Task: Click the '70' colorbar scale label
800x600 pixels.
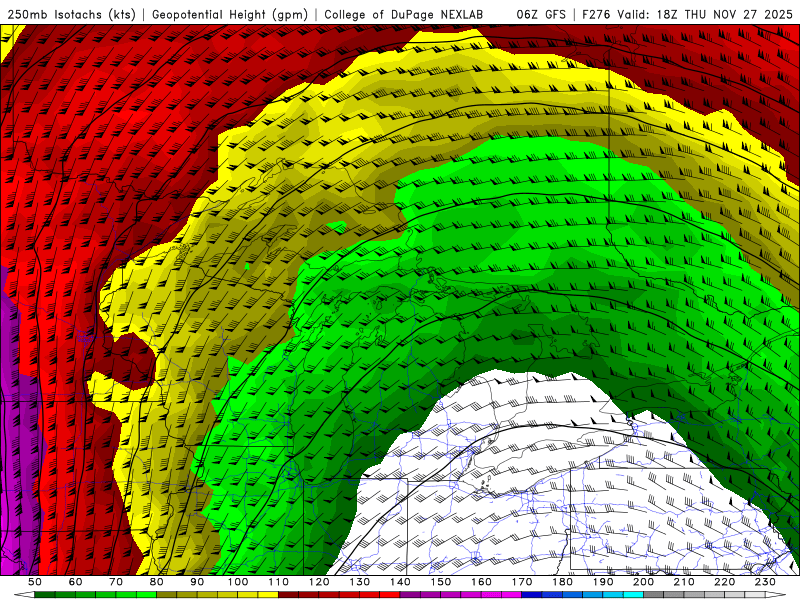Action: 116,582
